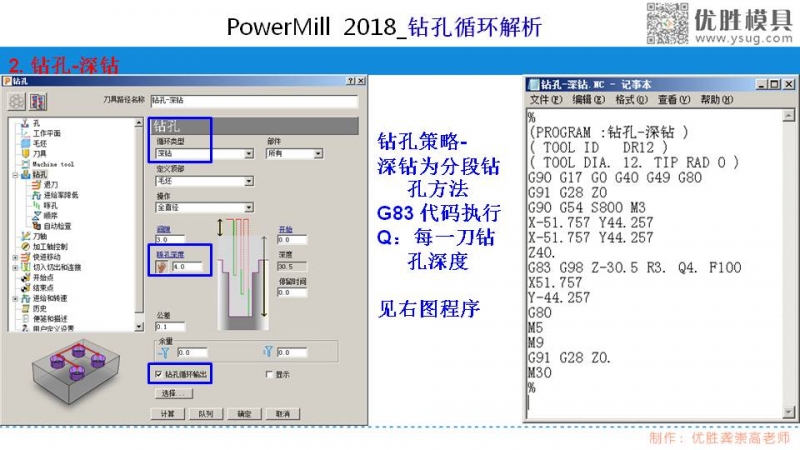
Task: Open the 自动检查 page in tree
Action: coord(57,226)
